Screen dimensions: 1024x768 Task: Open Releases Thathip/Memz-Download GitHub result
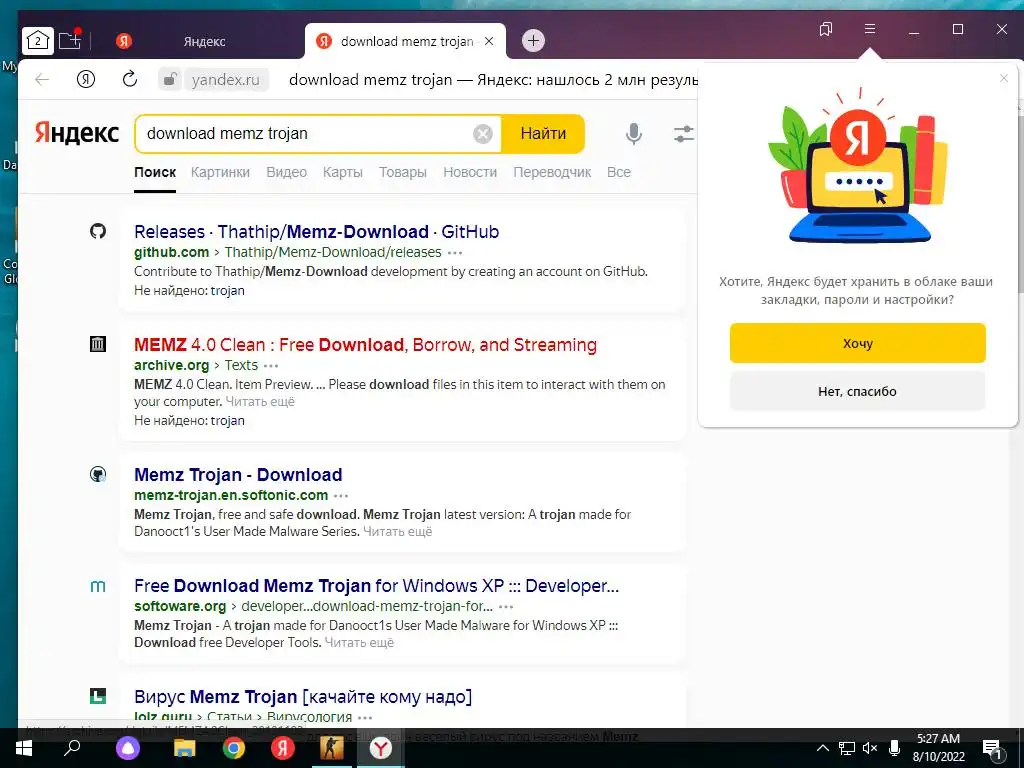(x=316, y=232)
